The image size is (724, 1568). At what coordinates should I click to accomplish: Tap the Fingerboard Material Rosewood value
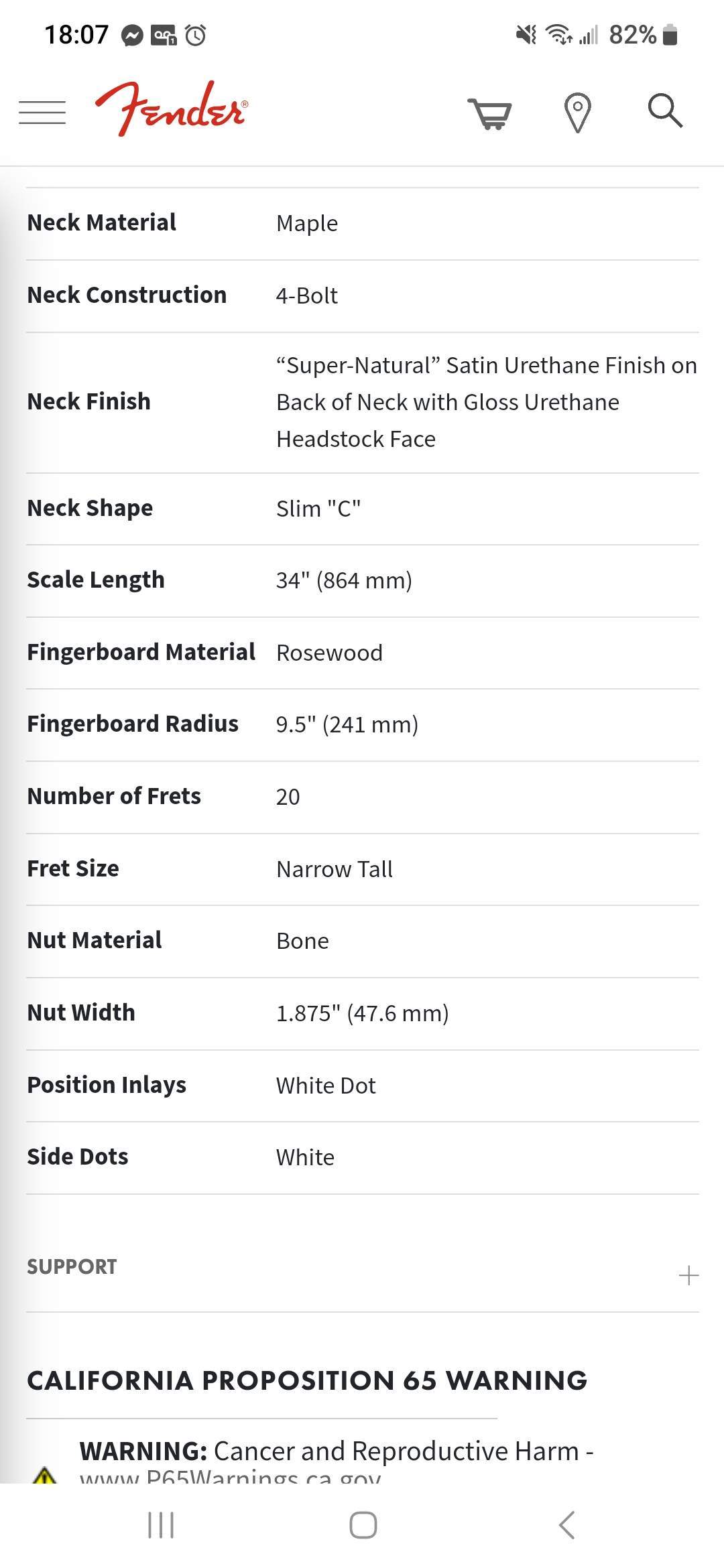click(329, 653)
